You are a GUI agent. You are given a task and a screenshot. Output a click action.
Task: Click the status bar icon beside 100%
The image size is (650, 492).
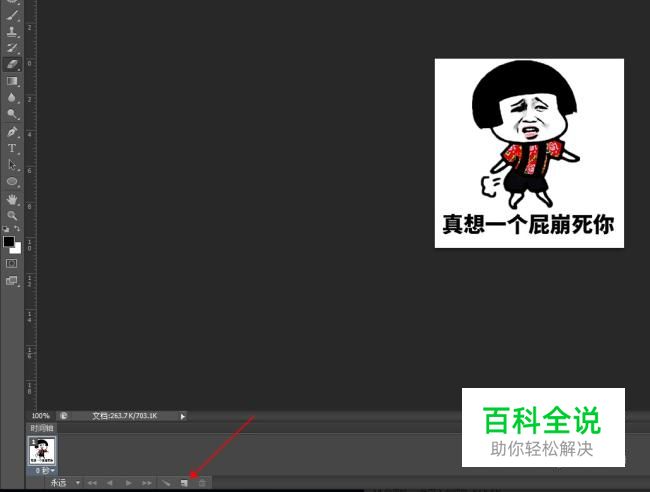point(64,416)
